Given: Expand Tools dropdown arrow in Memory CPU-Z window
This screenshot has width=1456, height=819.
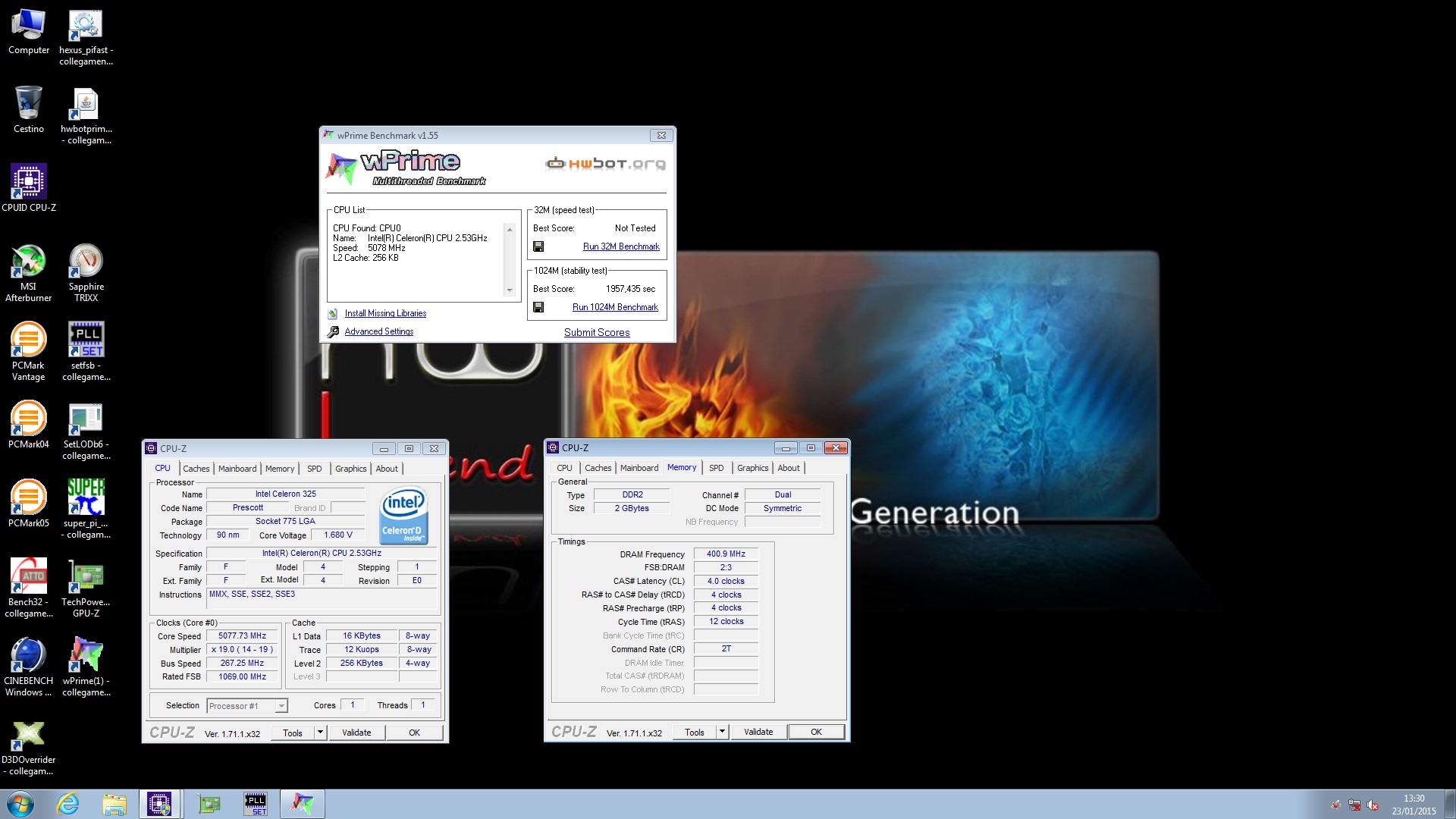Looking at the screenshot, I should pos(722,732).
